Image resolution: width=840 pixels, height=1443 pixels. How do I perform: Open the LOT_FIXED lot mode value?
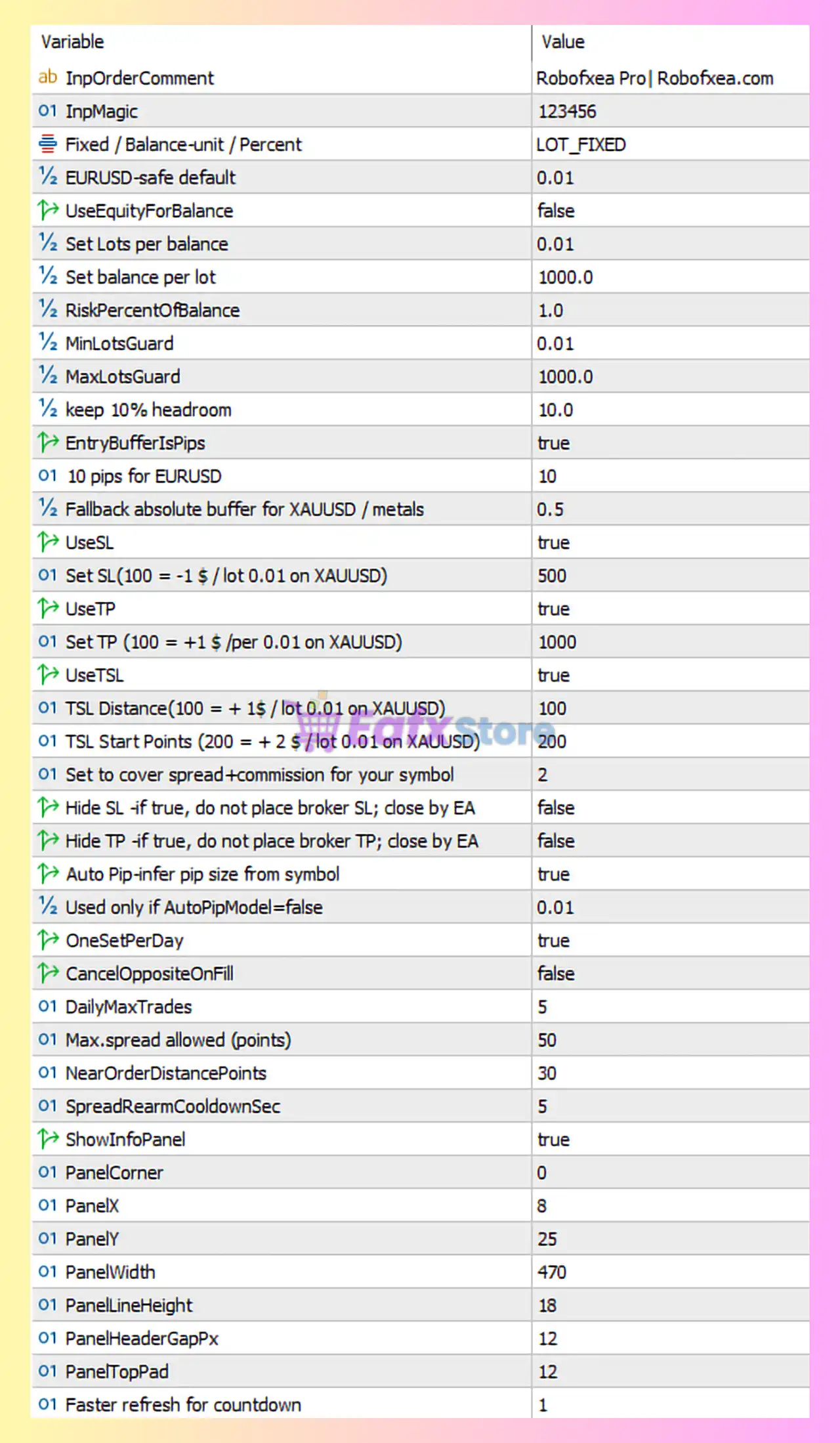tap(581, 144)
